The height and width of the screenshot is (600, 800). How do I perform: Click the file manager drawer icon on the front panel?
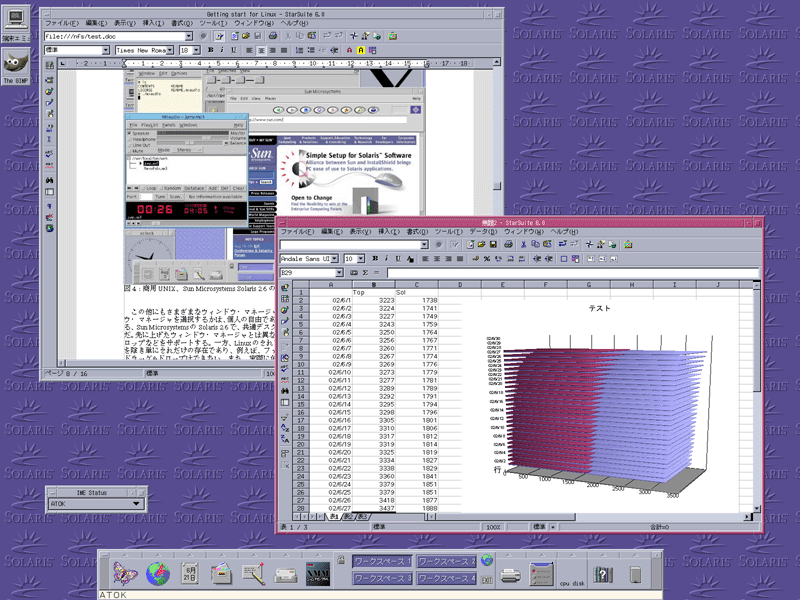tap(222, 573)
